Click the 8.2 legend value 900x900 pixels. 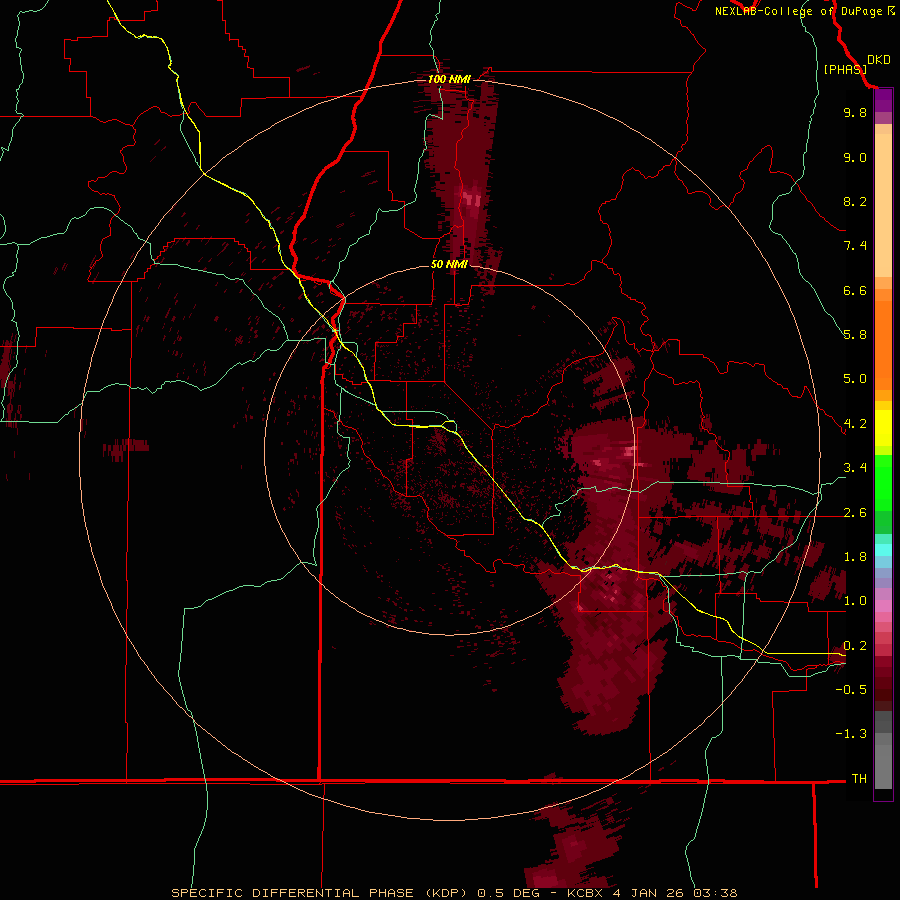pos(855,201)
